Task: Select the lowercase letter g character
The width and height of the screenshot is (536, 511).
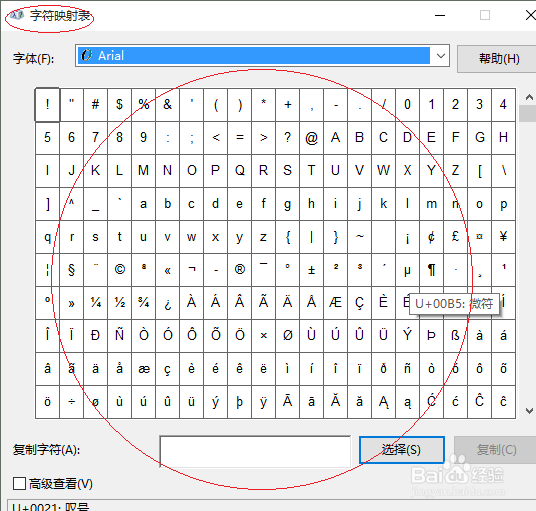Action: [x=287, y=204]
